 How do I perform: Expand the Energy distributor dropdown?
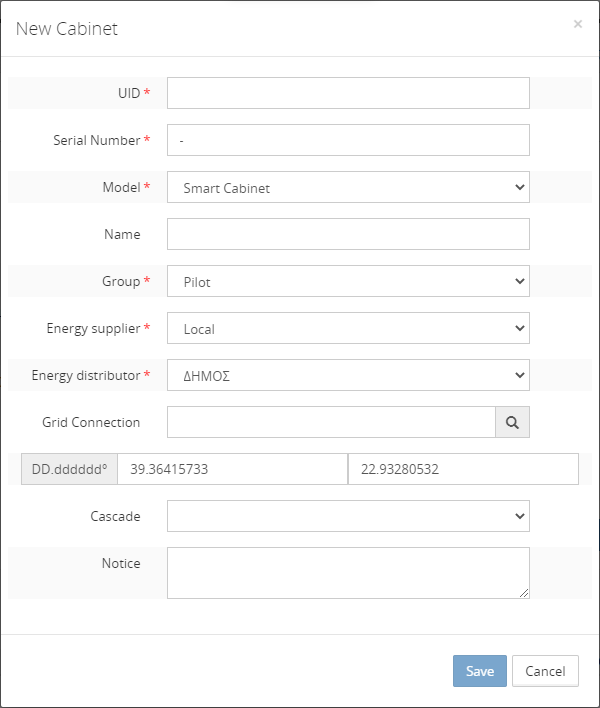[x=348, y=375]
